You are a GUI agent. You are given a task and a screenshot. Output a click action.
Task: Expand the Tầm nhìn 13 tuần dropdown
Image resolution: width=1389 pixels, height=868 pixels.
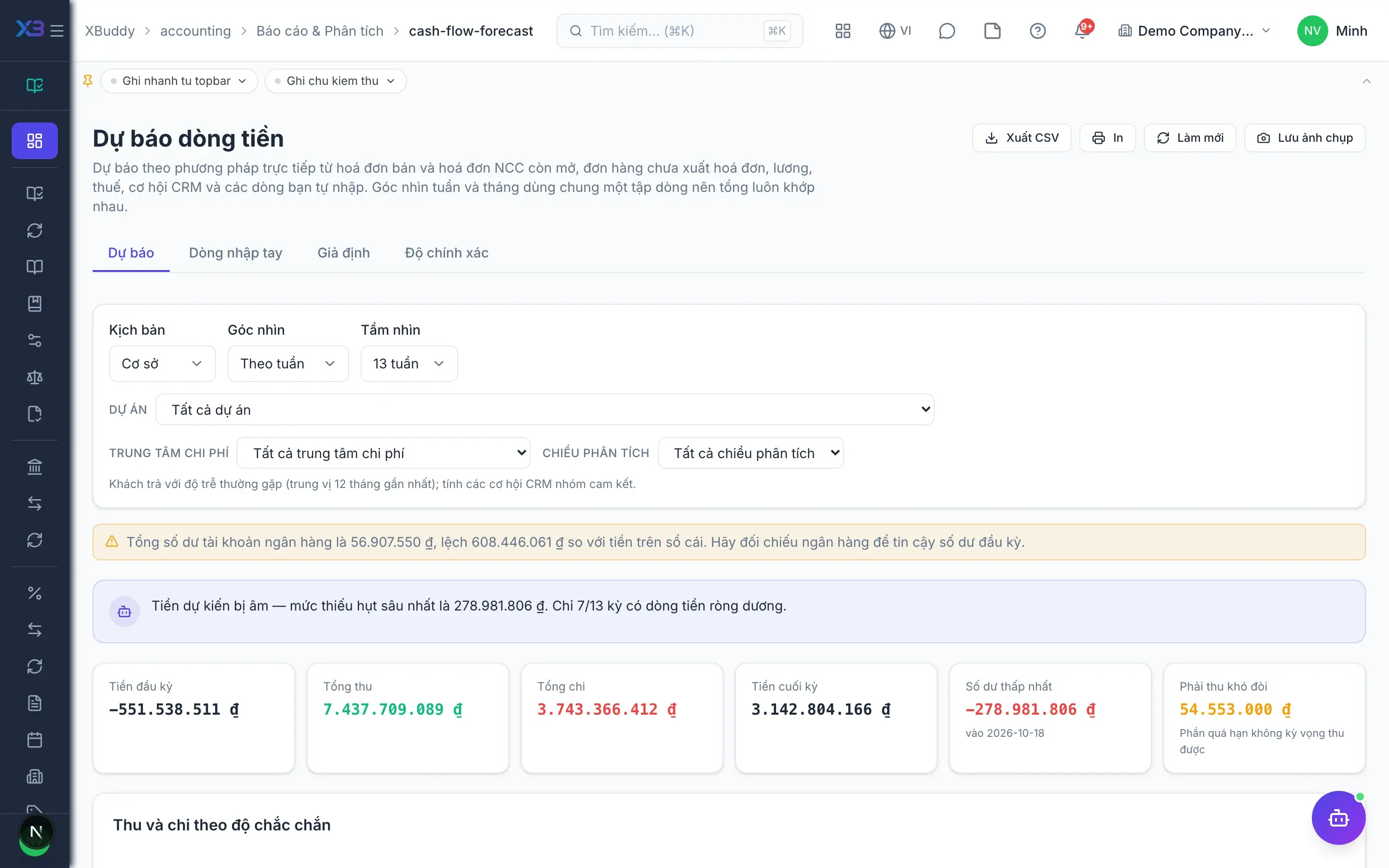point(409,364)
